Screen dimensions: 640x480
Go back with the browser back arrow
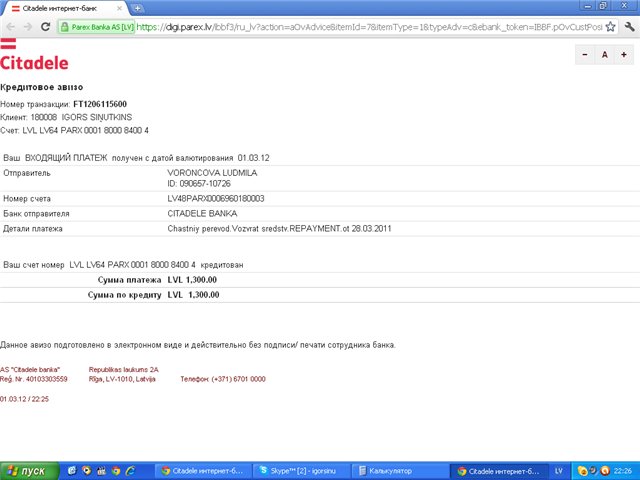click(11, 27)
